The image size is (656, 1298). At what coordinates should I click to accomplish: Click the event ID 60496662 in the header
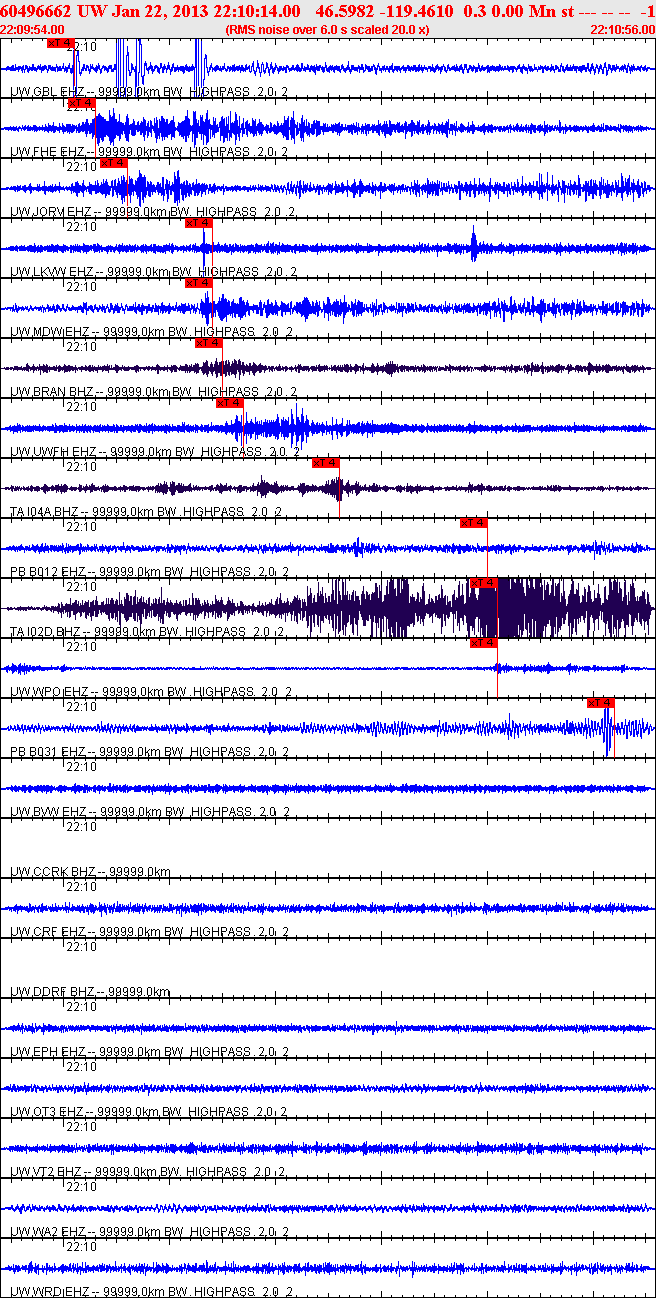pos(35,11)
